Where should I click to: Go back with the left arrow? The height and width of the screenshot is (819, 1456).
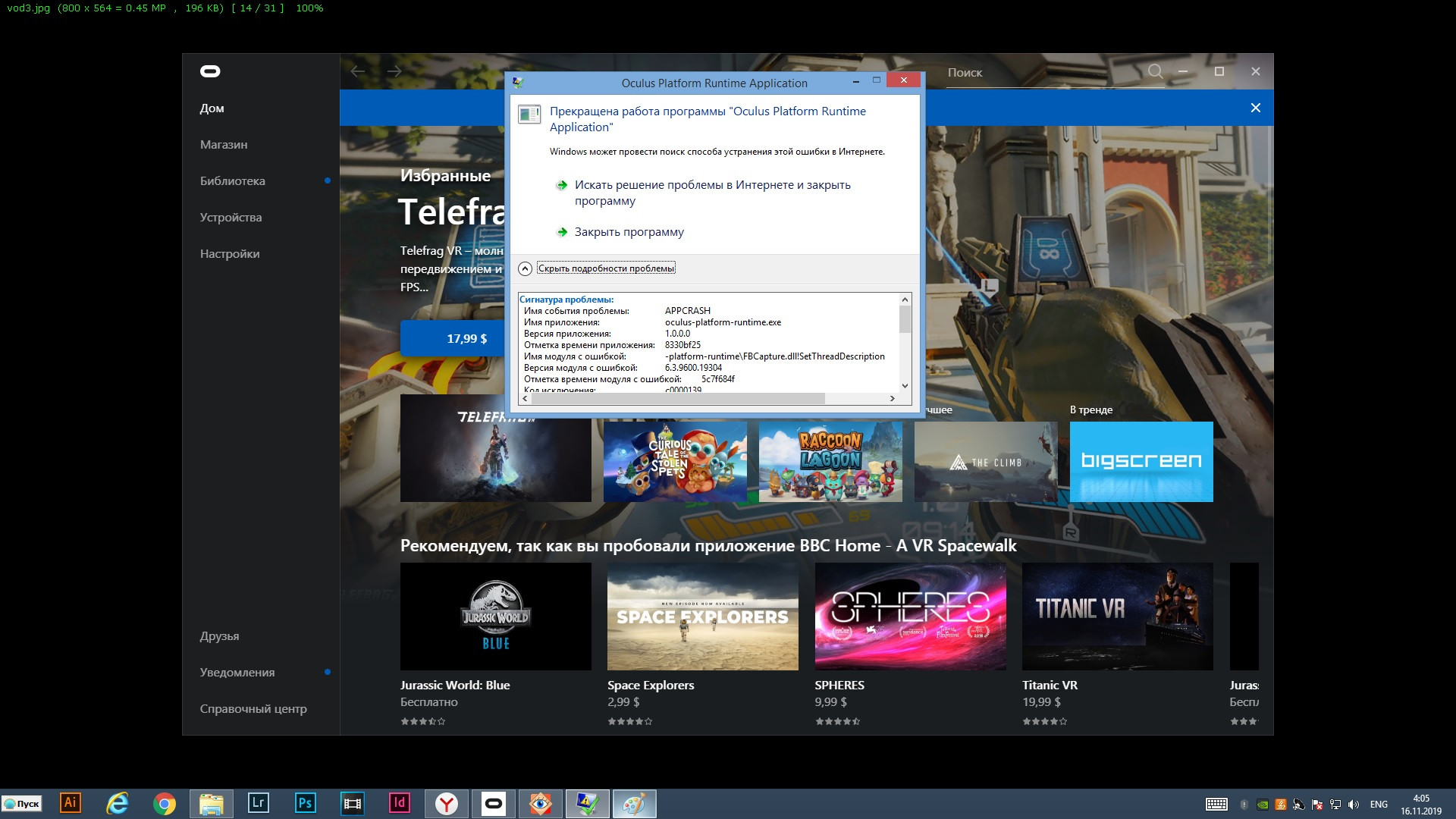358,71
